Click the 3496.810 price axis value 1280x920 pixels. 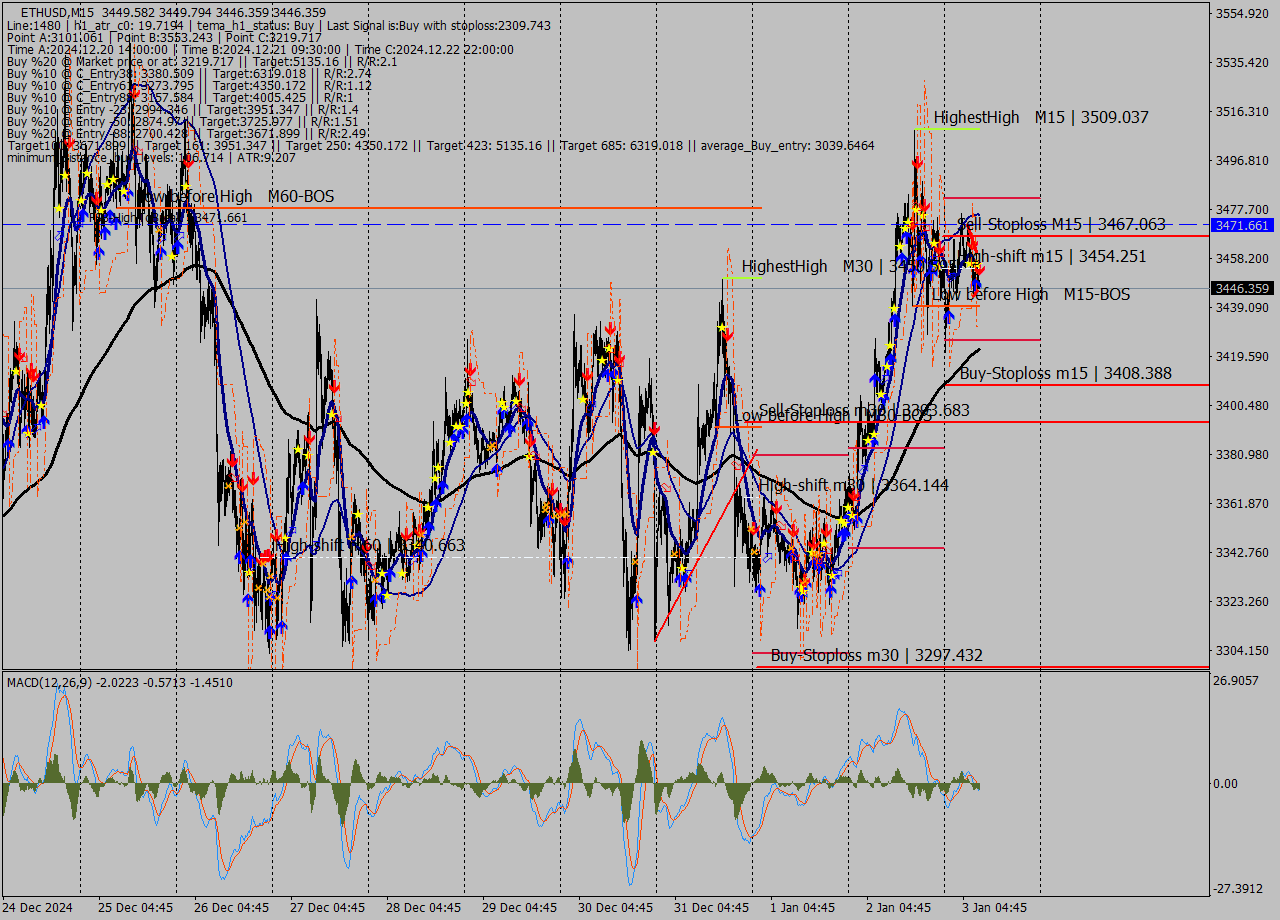pyautogui.click(x=1241, y=160)
